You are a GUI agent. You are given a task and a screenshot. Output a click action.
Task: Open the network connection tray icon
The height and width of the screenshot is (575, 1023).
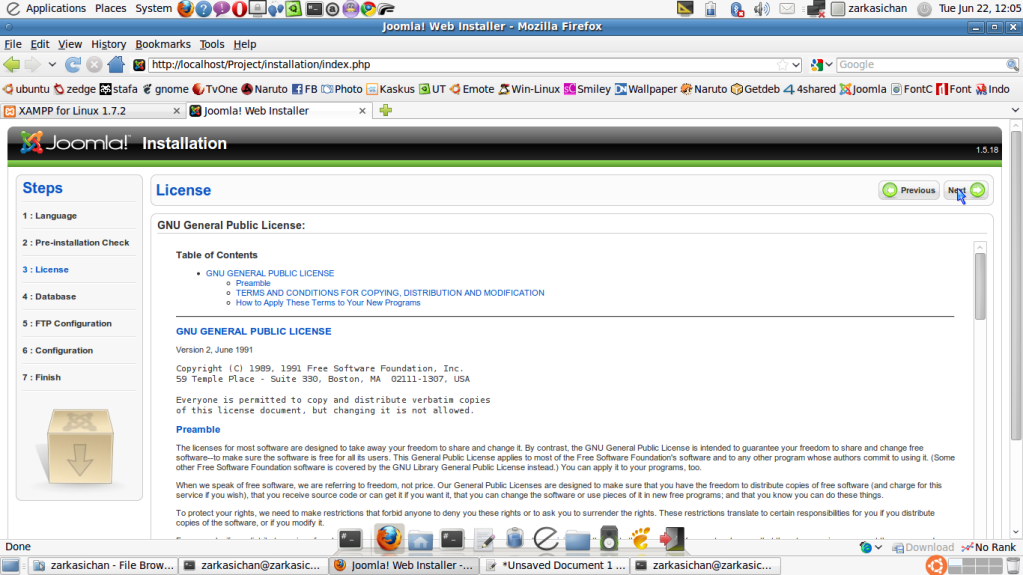point(816,8)
